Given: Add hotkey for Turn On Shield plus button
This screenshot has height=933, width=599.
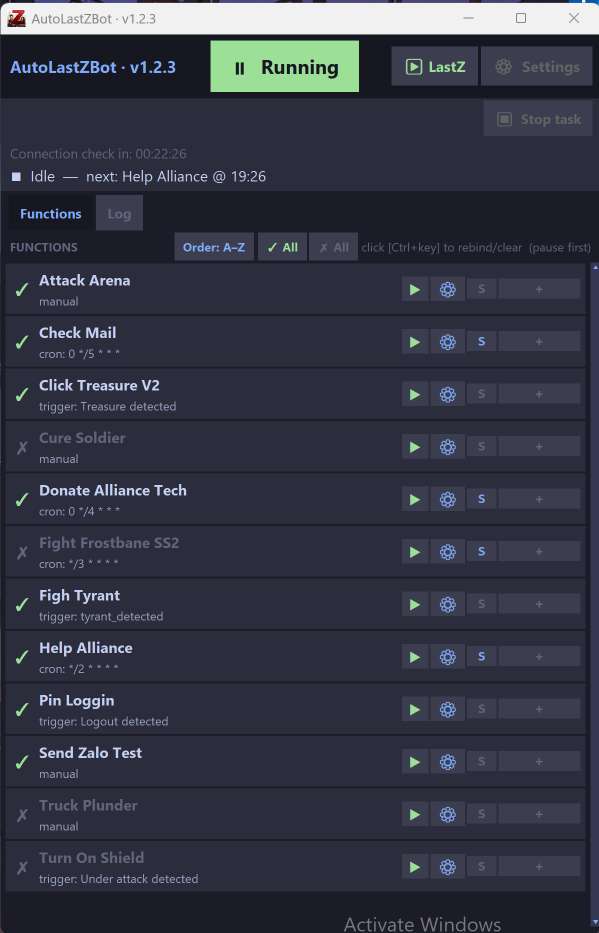Looking at the screenshot, I should click(x=539, y=866).
